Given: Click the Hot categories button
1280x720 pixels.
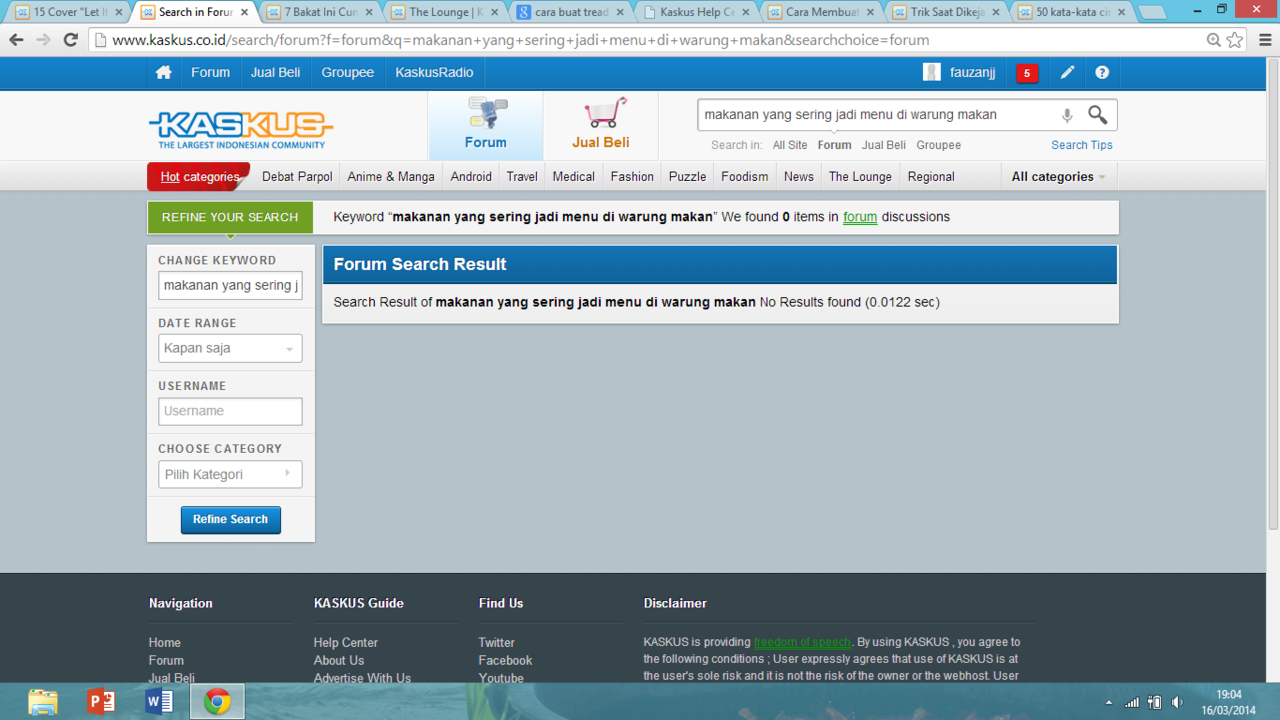Looking at the screenshot, I should (199, 177).
